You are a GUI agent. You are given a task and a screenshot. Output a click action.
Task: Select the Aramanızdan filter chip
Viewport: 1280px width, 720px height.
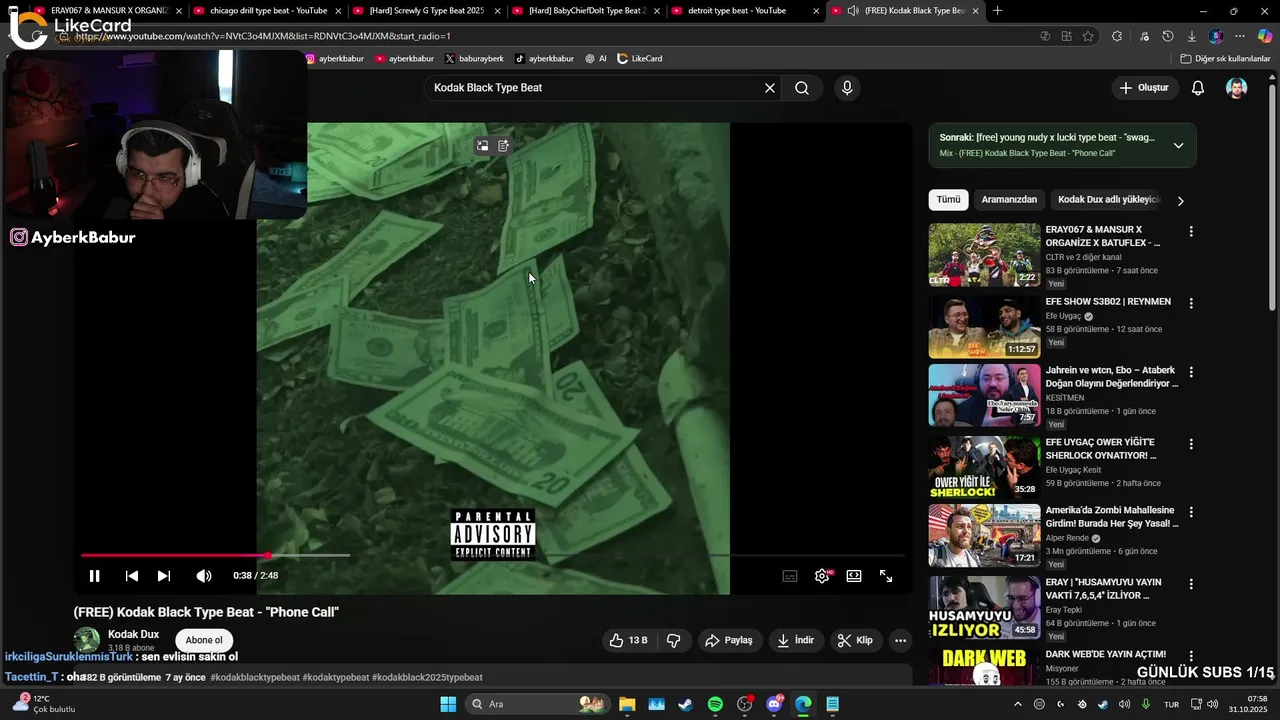(x=1009, y=199)
